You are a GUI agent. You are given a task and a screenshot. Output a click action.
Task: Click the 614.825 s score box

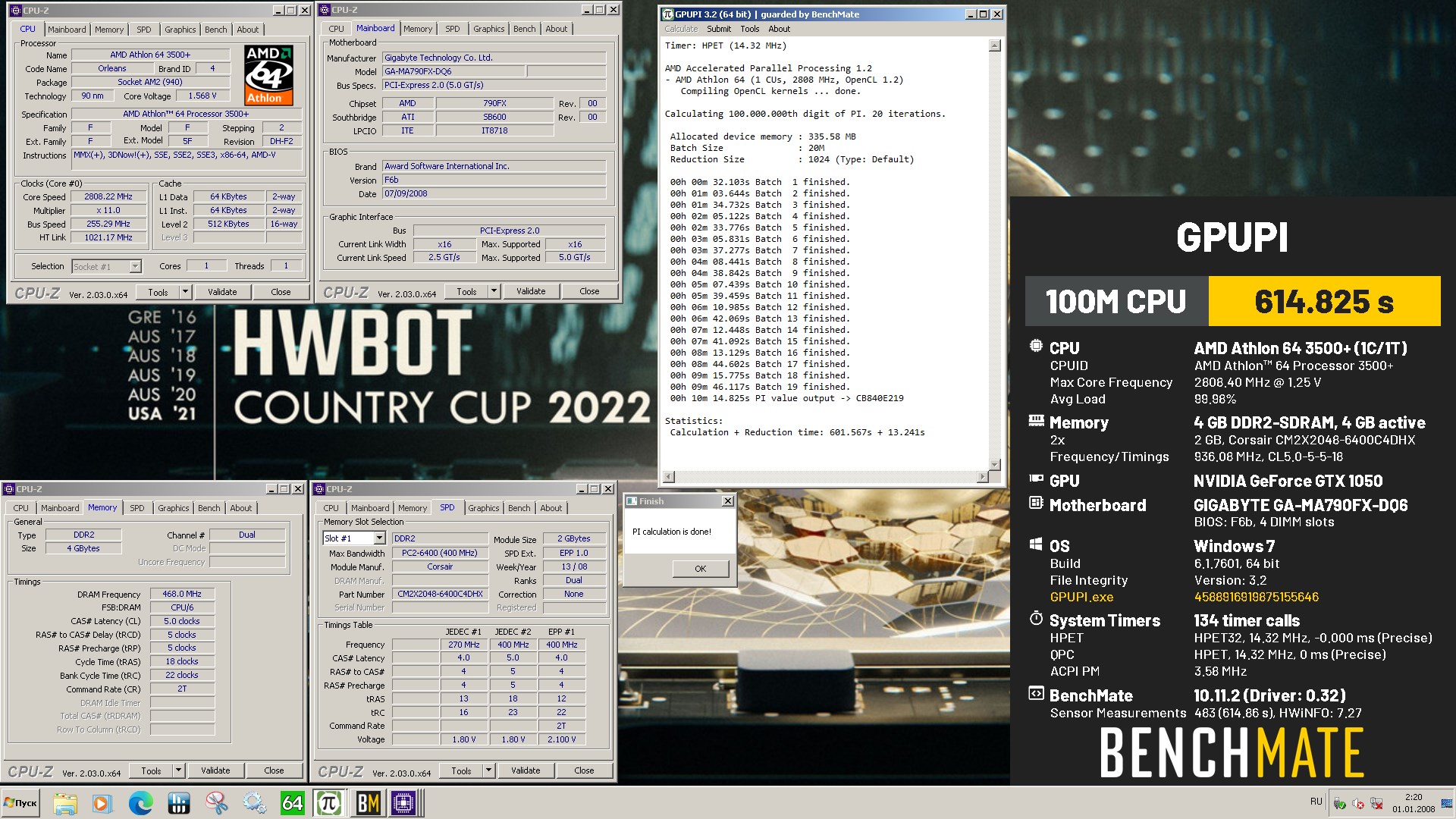point(1324,301)
